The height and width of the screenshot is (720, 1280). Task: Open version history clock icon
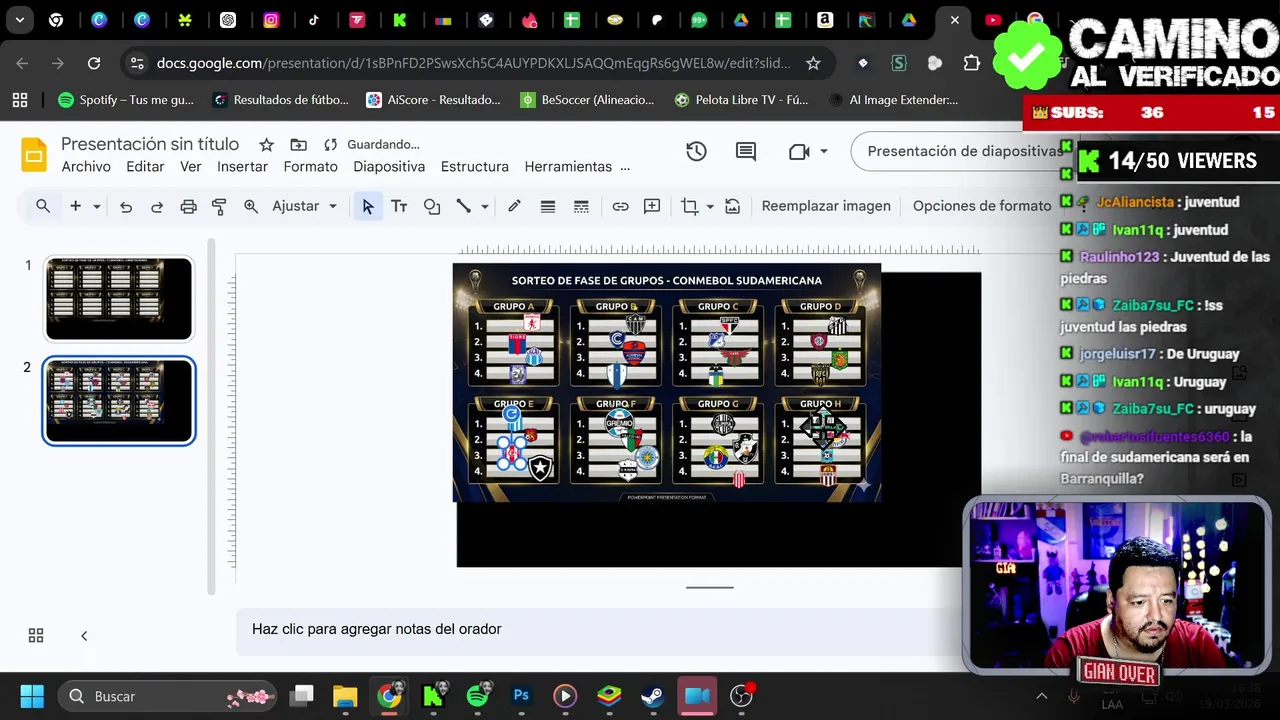pos(696,151)
